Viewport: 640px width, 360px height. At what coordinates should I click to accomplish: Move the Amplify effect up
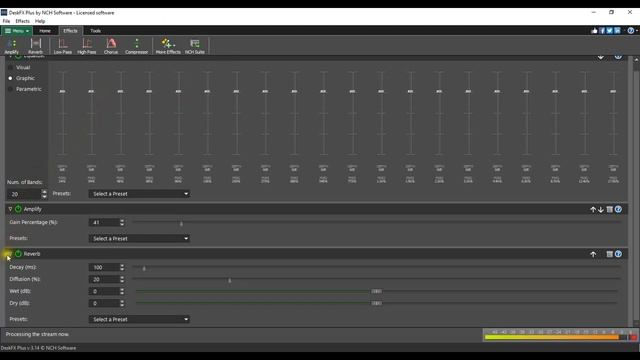[x=593, y=209]
